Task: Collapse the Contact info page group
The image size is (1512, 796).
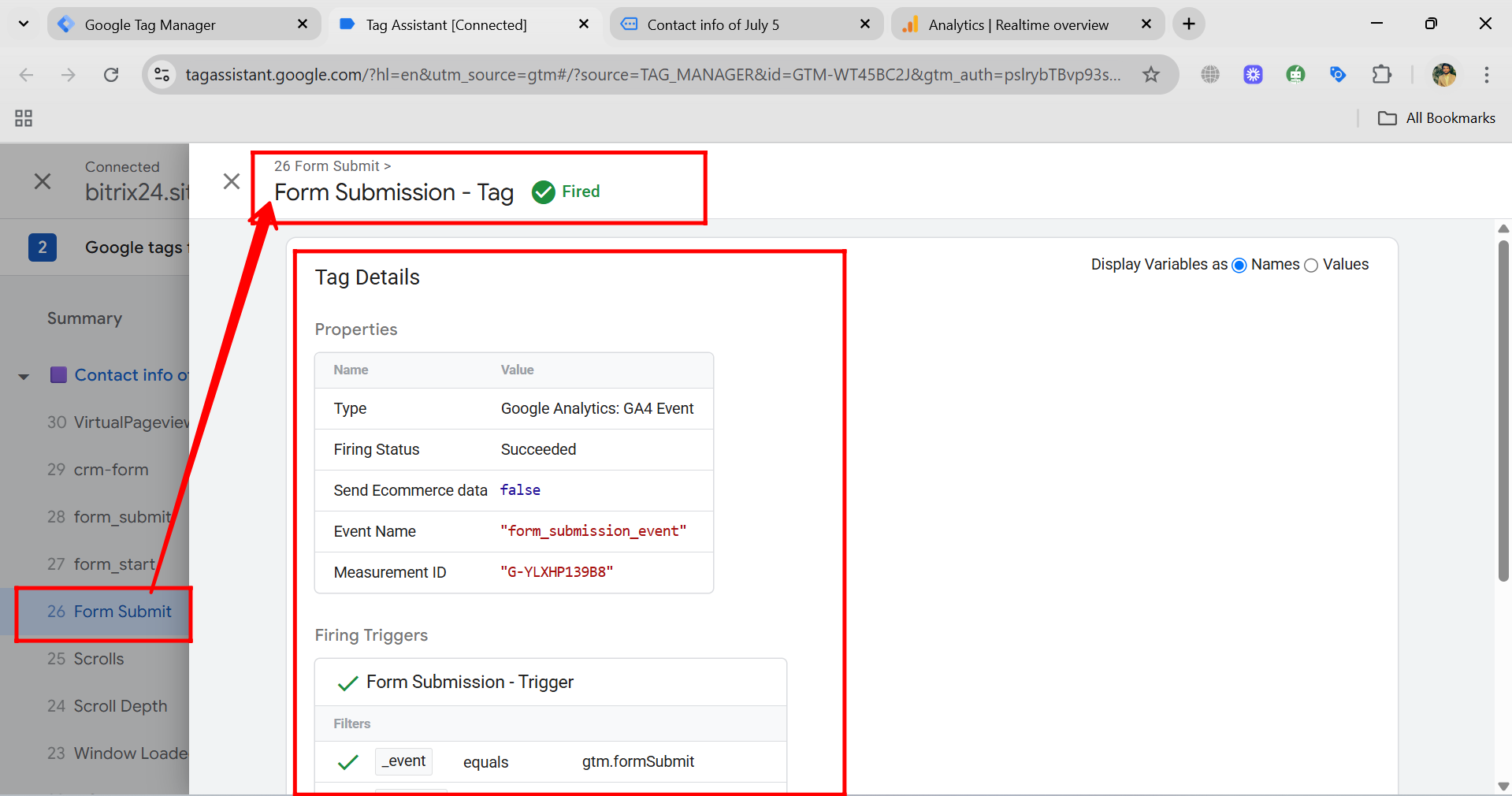Action: [x=24, y=377]
